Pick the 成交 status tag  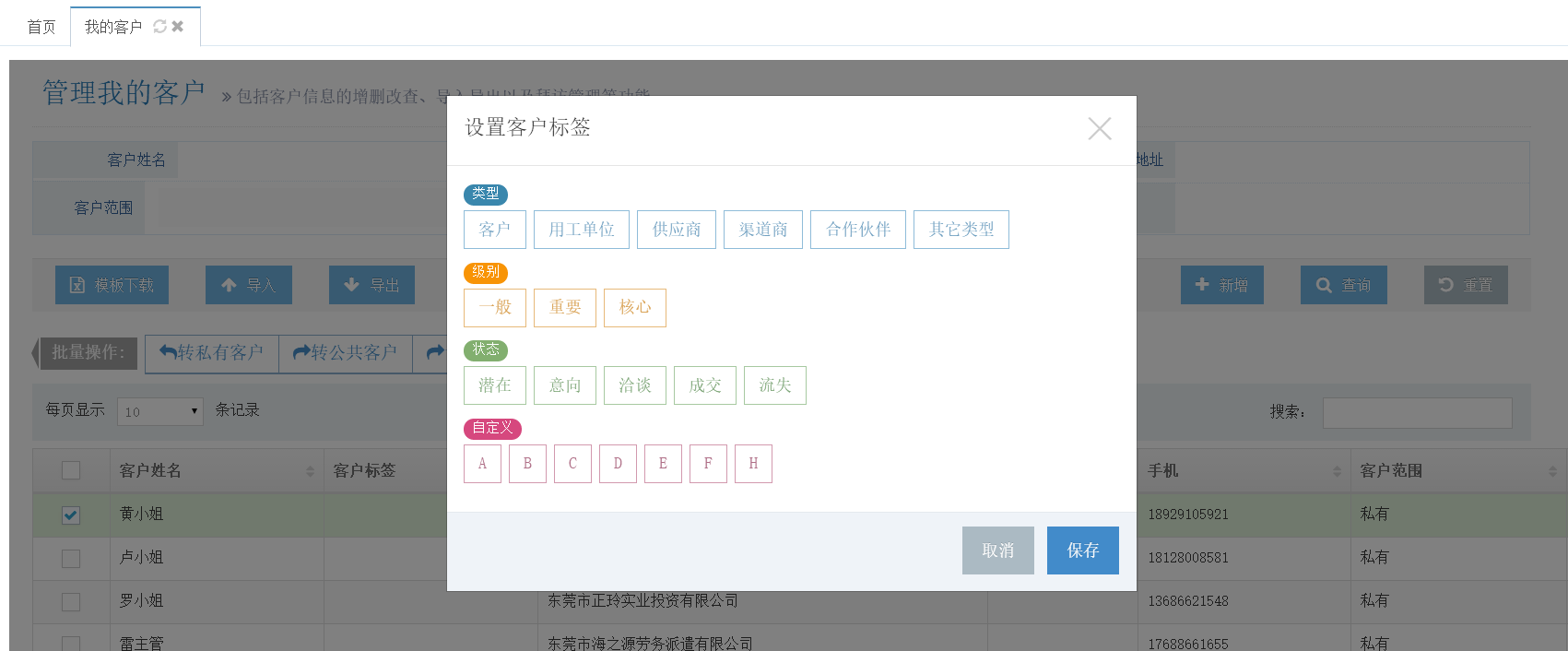coord(705,385)
